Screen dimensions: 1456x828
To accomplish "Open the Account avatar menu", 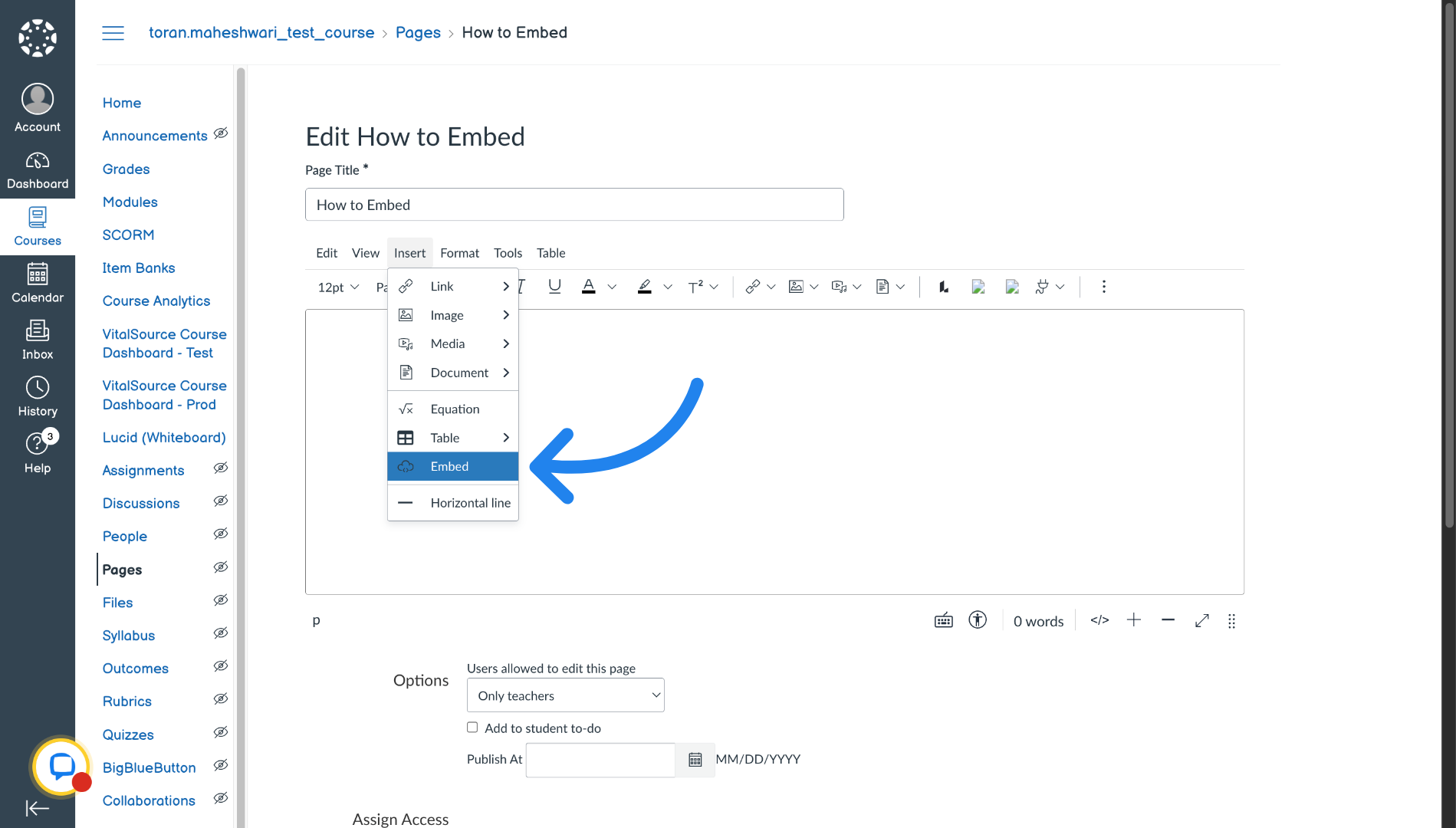I will [x=38, y=108].
